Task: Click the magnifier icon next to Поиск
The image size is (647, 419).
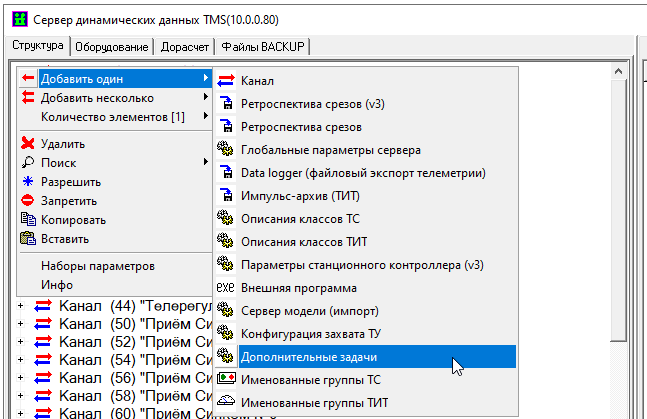Action: click(x=28, y=163)
